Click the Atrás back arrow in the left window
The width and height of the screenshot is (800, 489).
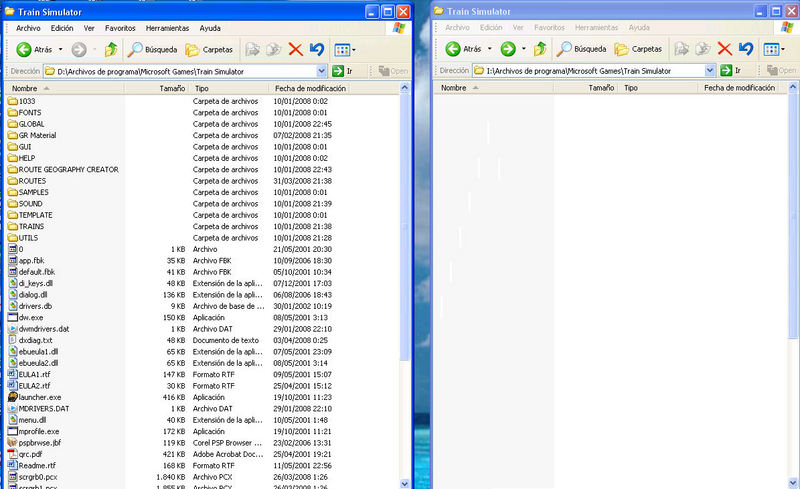coord(35,48)
